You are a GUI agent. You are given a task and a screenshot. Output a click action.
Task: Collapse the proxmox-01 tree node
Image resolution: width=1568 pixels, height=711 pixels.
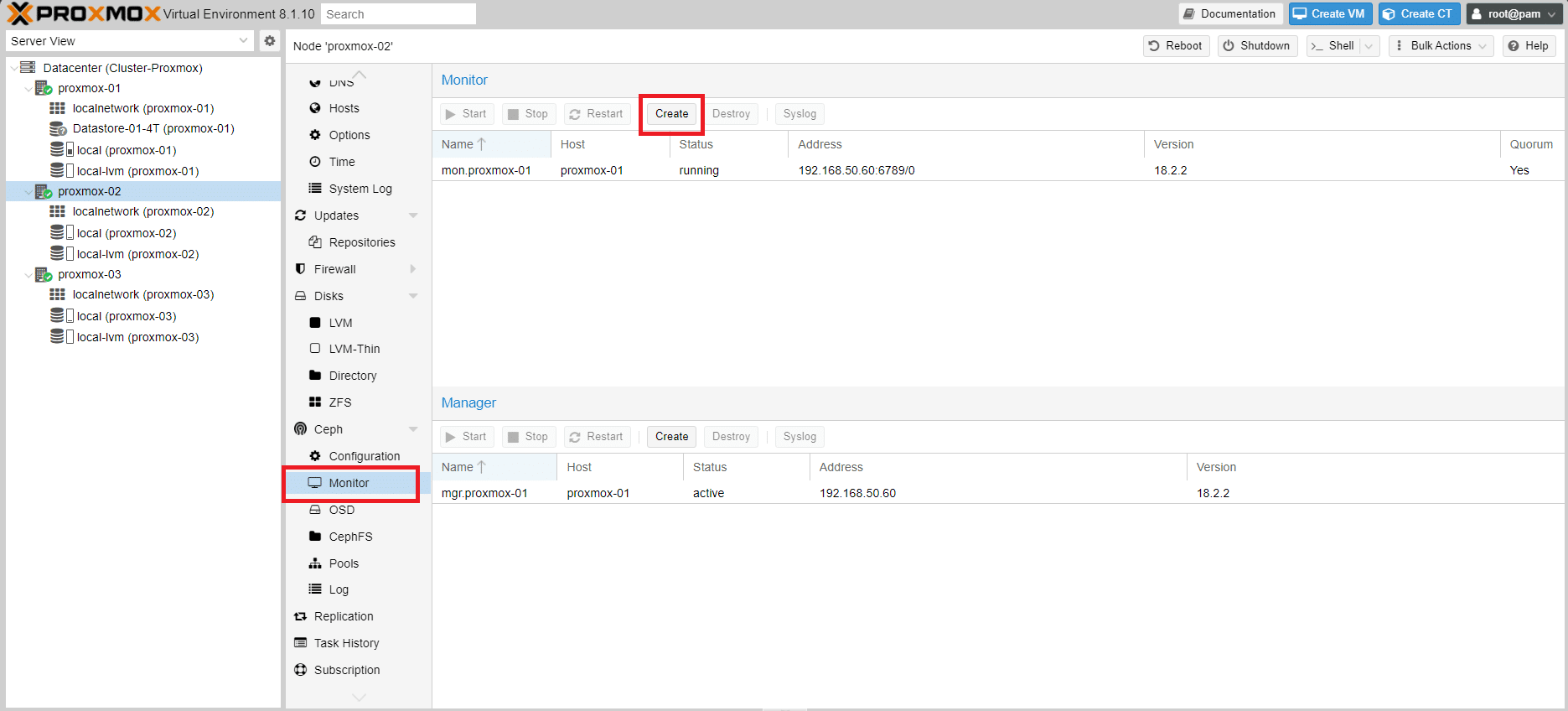point(28,88)
